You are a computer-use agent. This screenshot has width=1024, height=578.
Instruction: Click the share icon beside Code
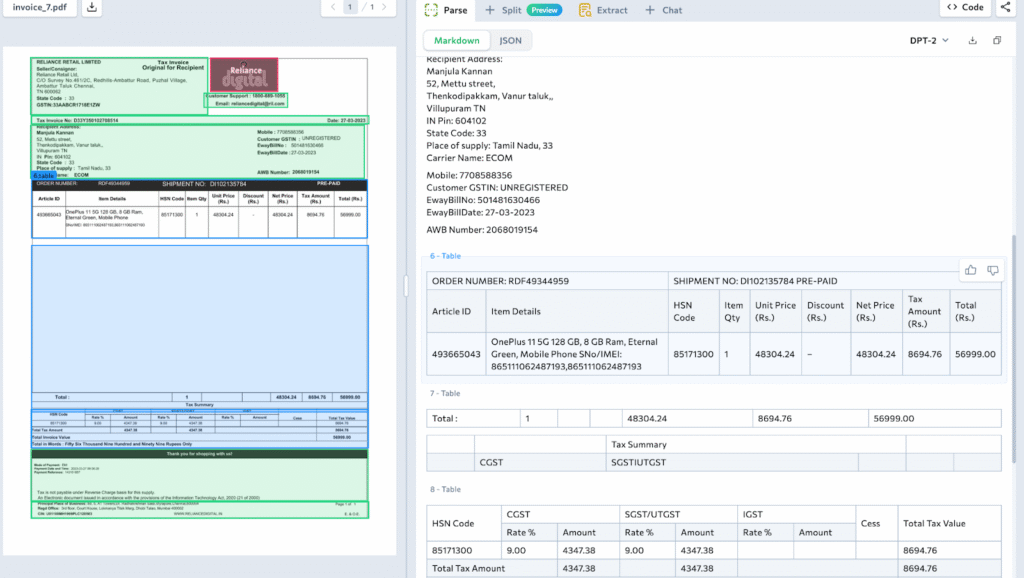point(1005,8)
